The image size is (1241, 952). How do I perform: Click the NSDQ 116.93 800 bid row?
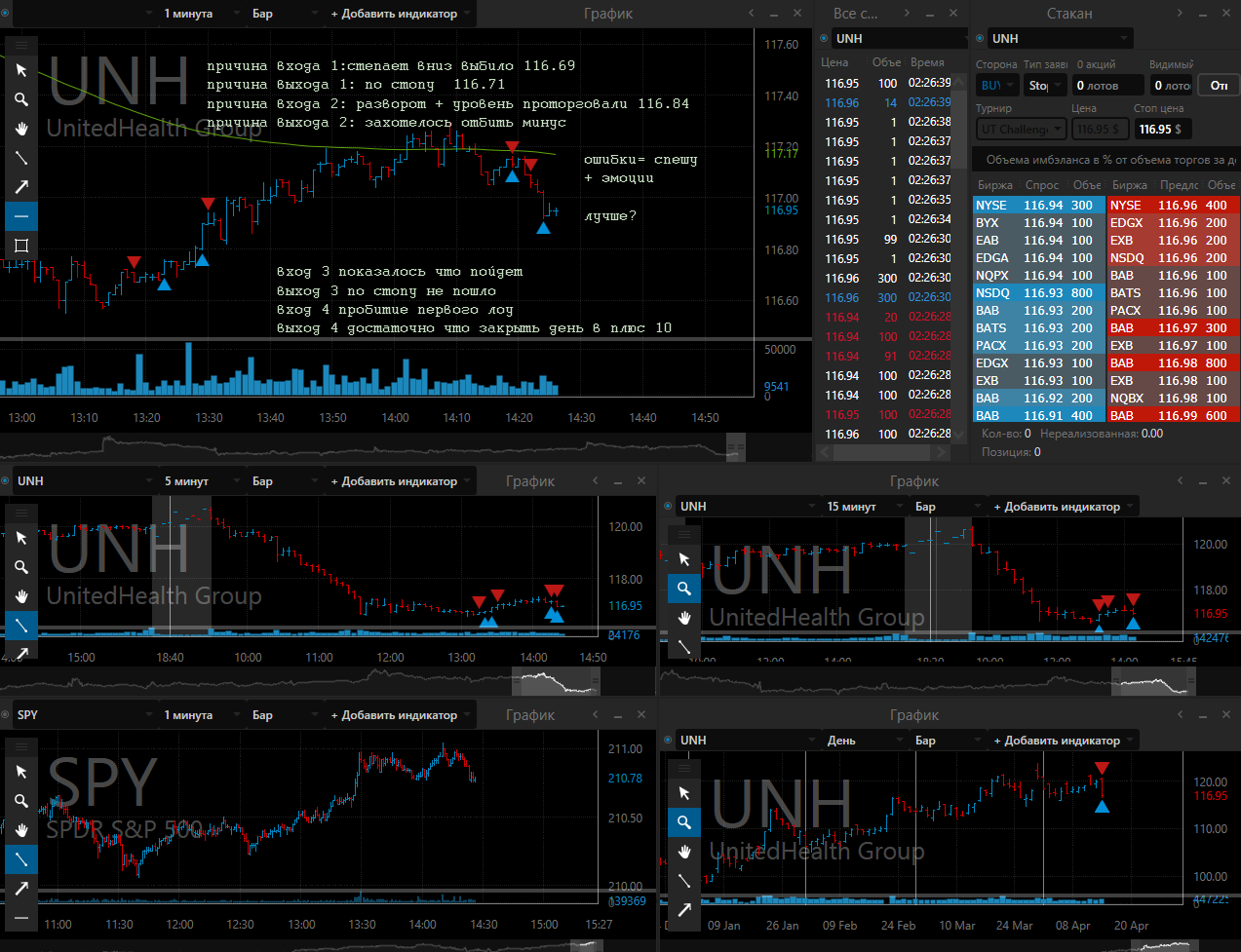click(x=1039, y=293)
